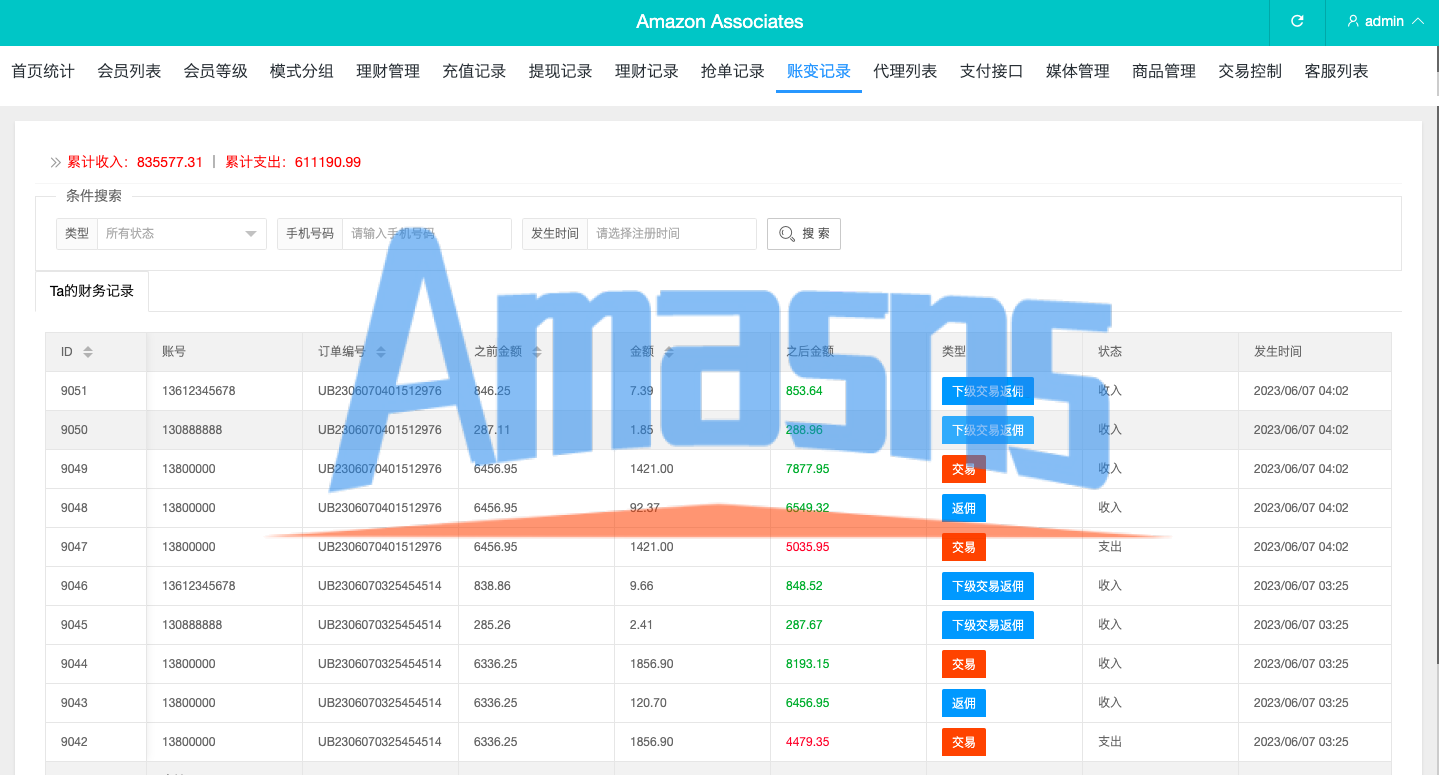Click the refresh icon in header
Viewport: 1439px width, 775px height.
pyautogui.click(x=1297, y=21)
